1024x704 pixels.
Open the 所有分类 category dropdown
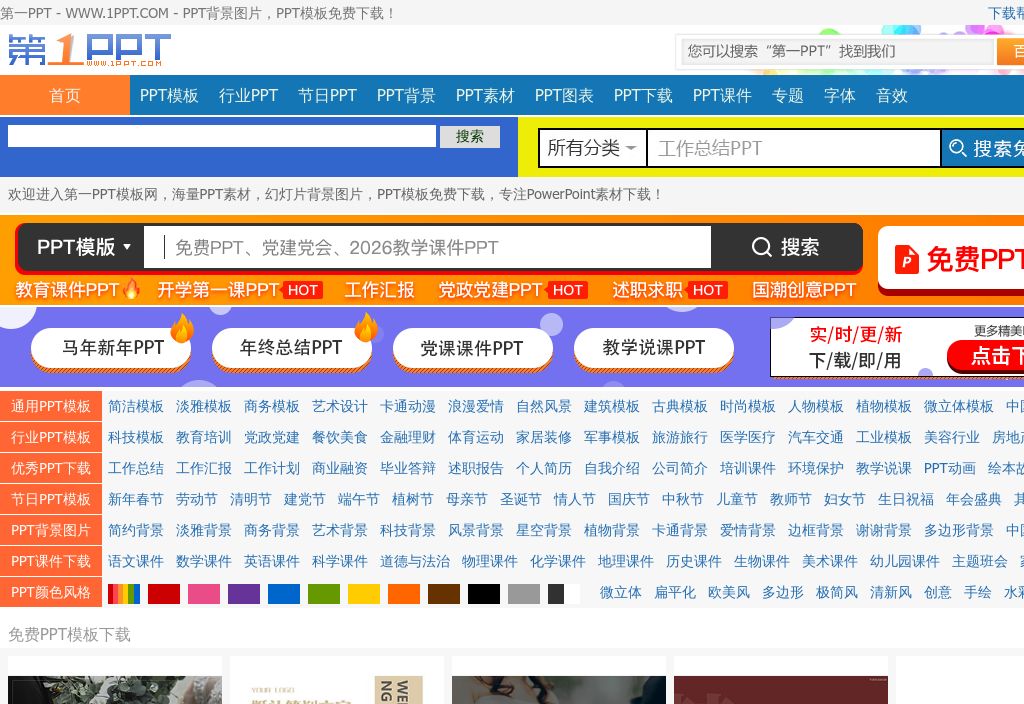click(592, 147)
